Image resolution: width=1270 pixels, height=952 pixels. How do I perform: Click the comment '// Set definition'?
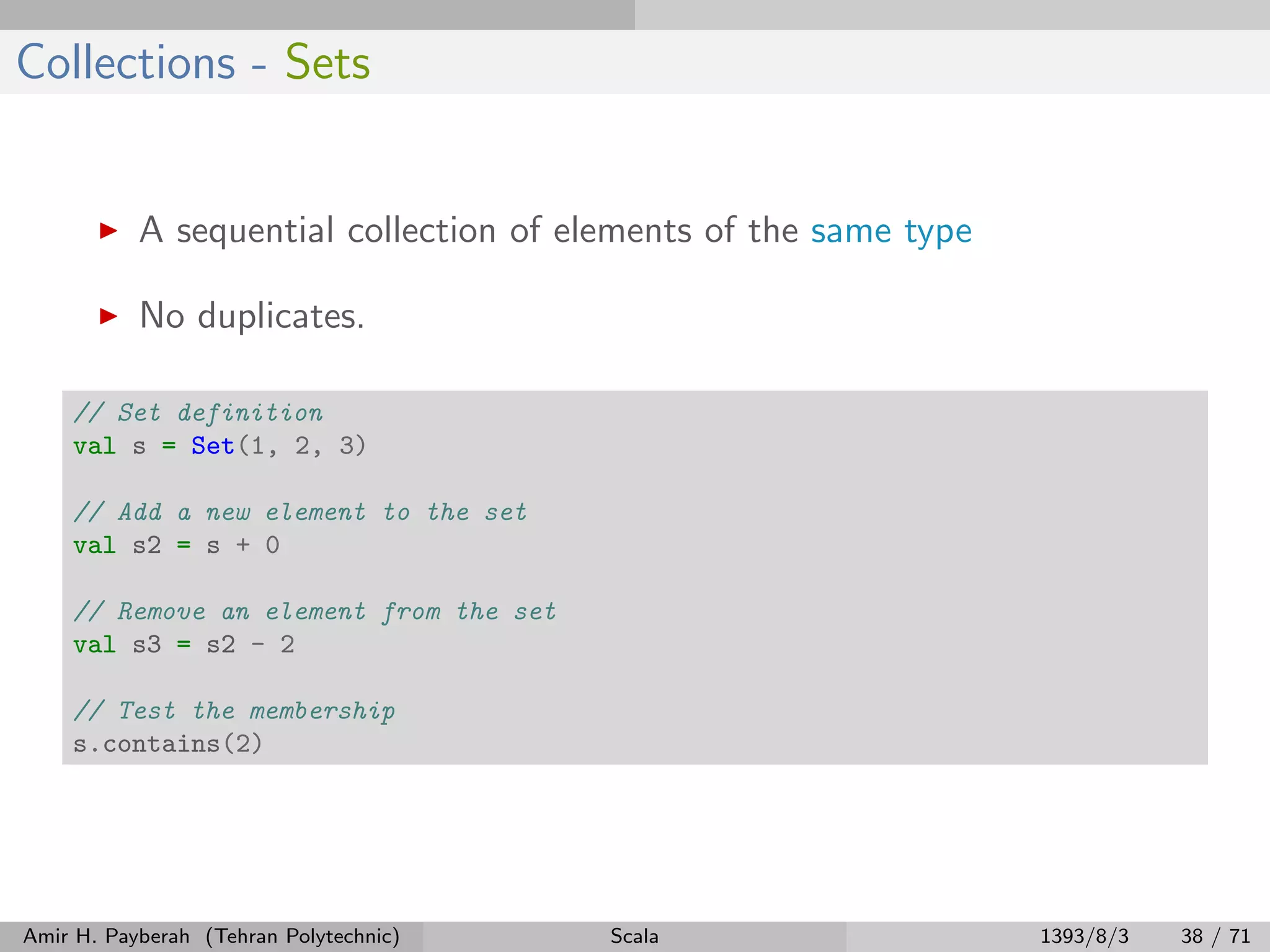point(198,413)
